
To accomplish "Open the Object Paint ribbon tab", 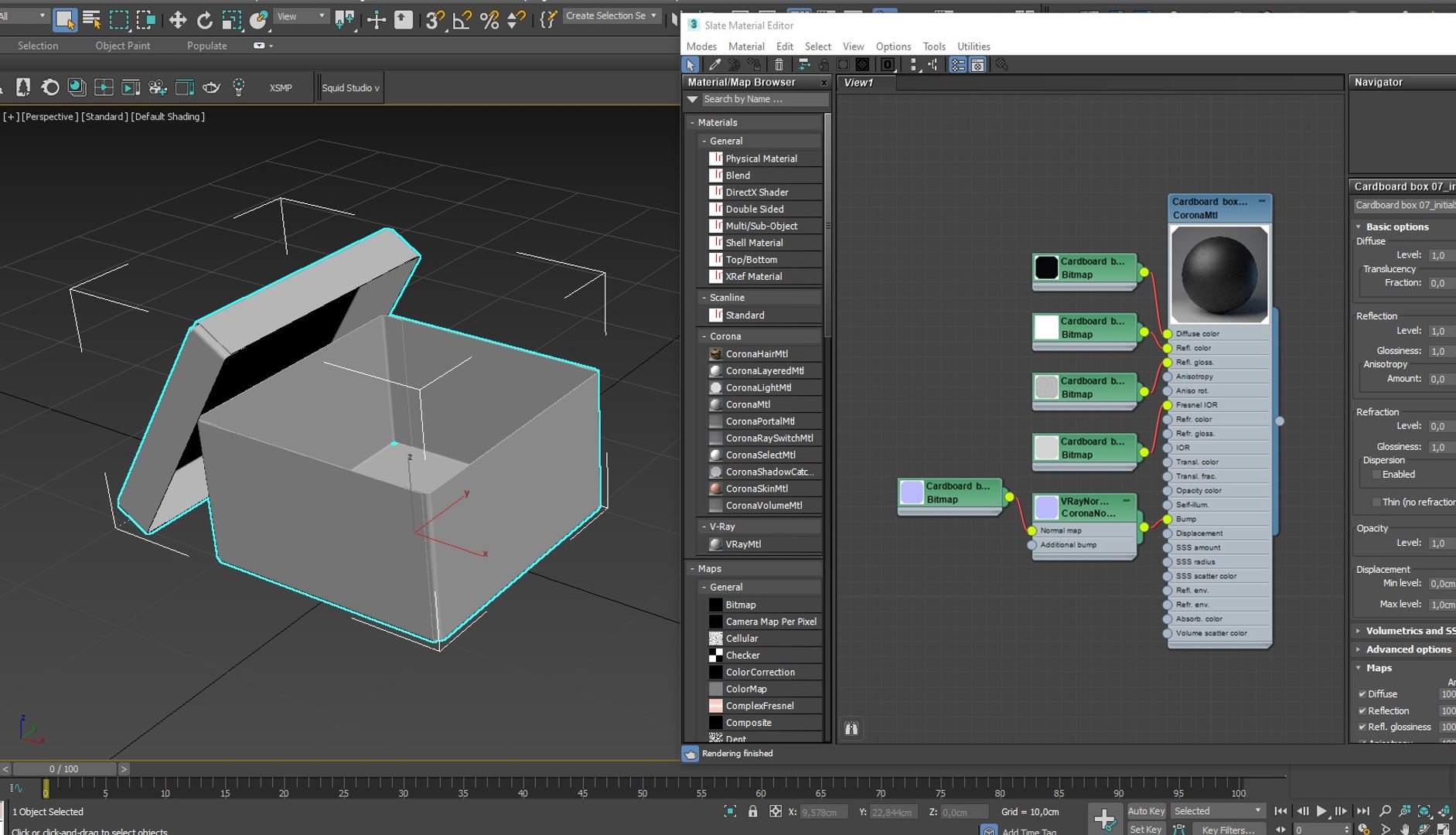I will coord(123,46).
